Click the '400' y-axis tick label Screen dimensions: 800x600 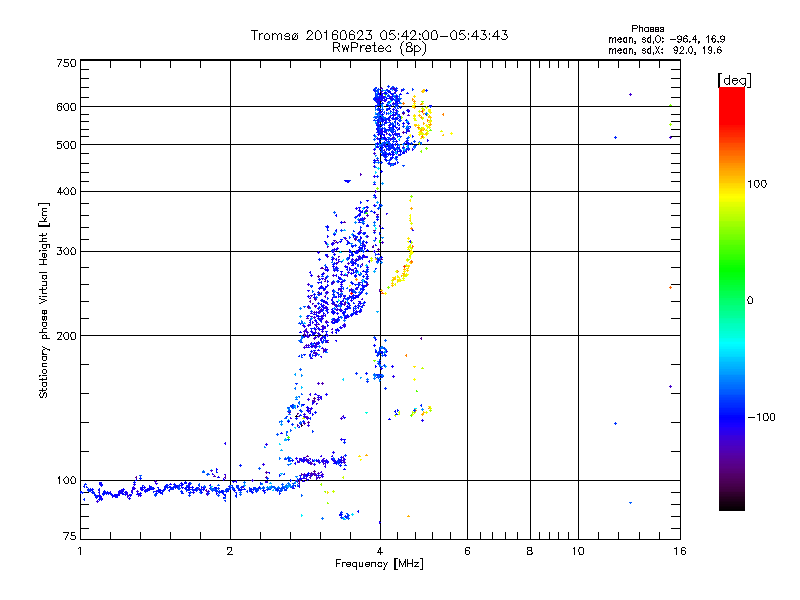66,192
